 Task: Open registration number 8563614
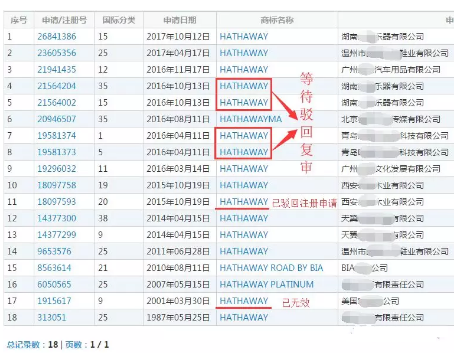pos(54,268)
